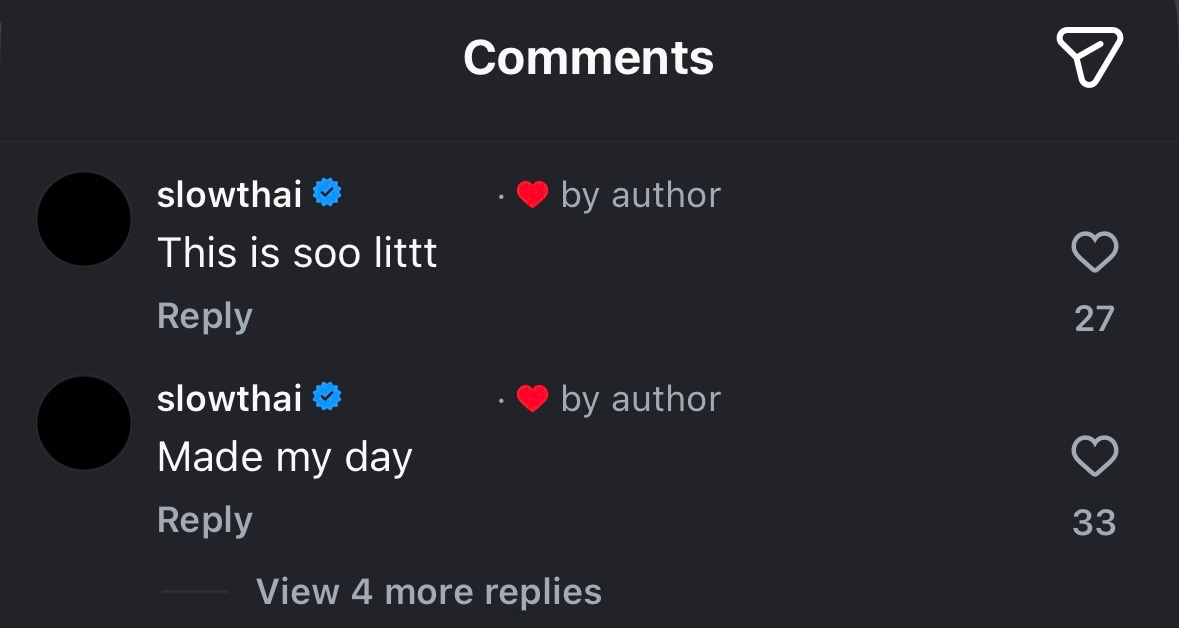This screenshot has width=1179, height=628.
Task: Reply to the "This is soo littt" comment
Action: (205, 316)
